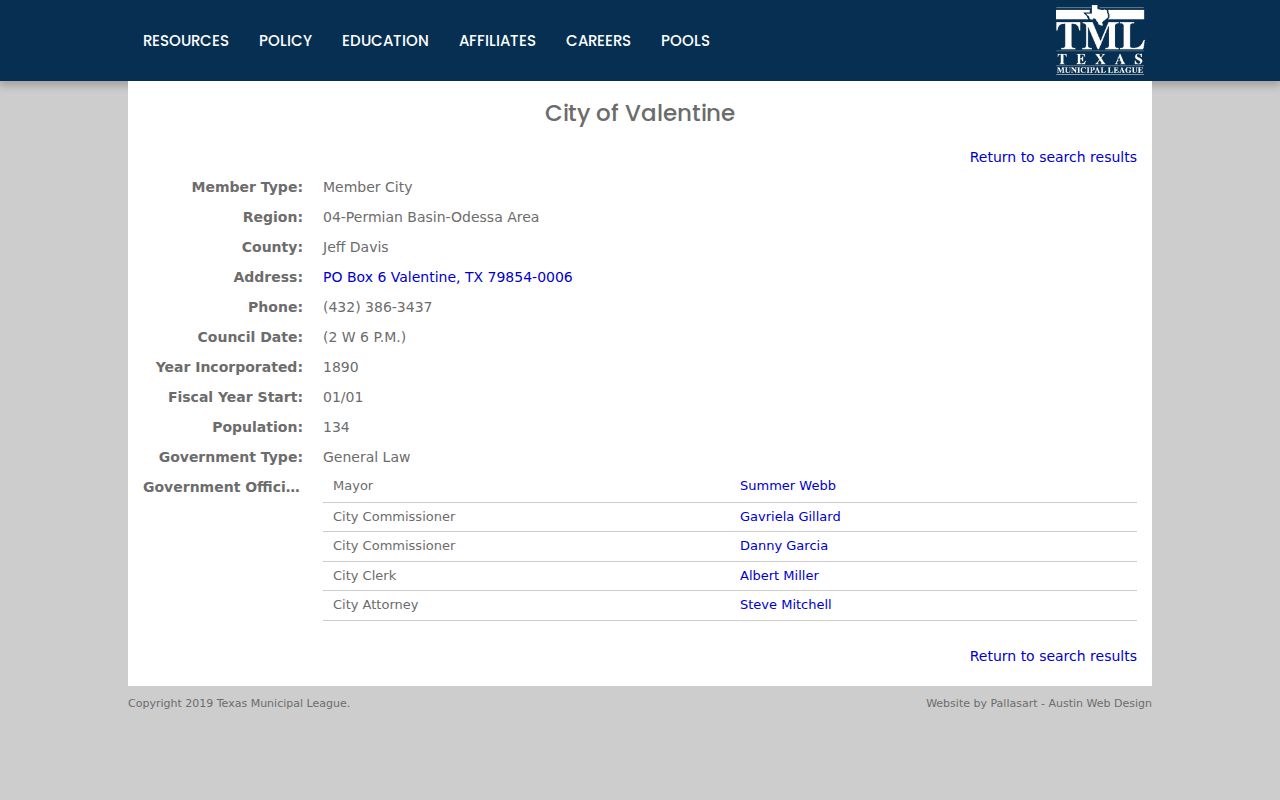Open the EDUCATION menu

coord(385,41)
